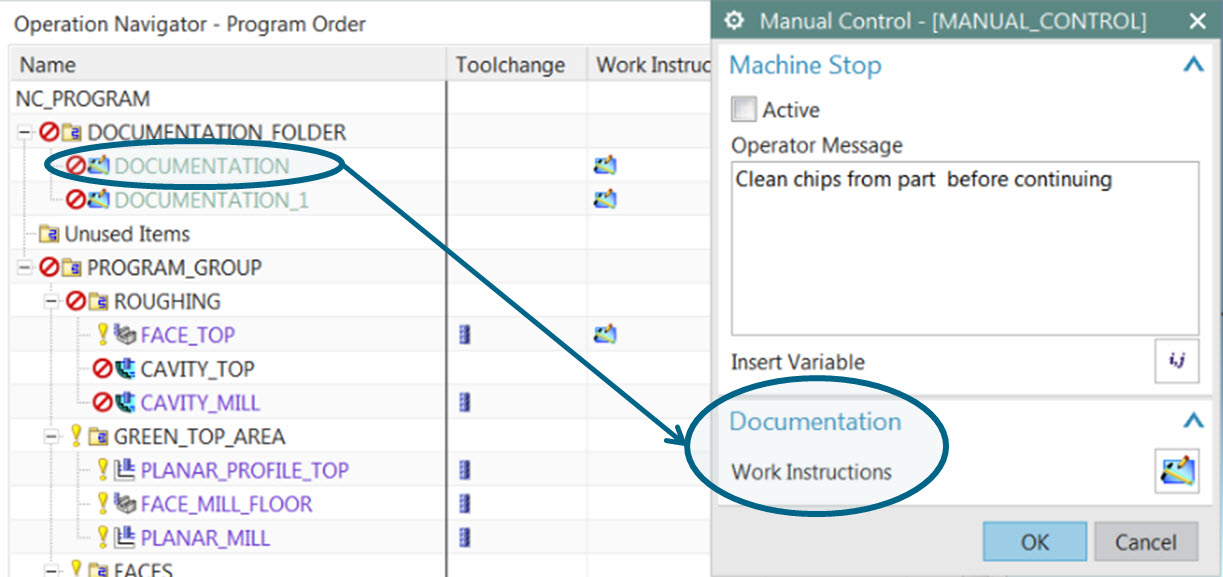Click the Work Instructions icon in the dialog

coord(1176,471)
